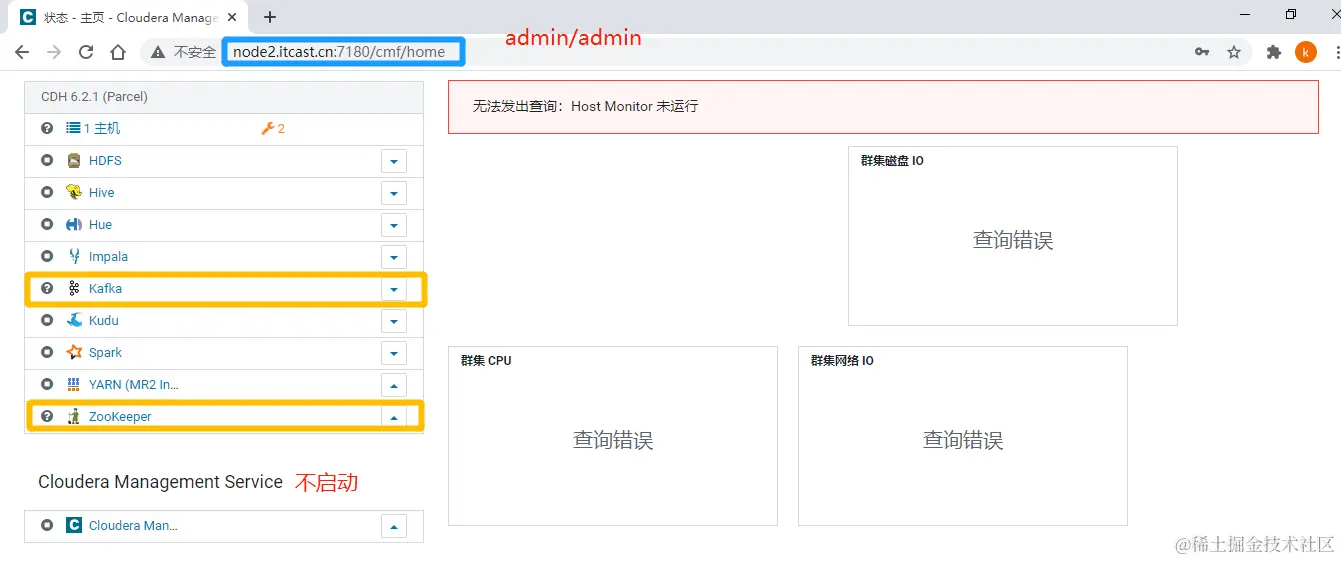Open the Spark actions dropdown
This screenshot has width=1341, height=561.
point(394,353)
